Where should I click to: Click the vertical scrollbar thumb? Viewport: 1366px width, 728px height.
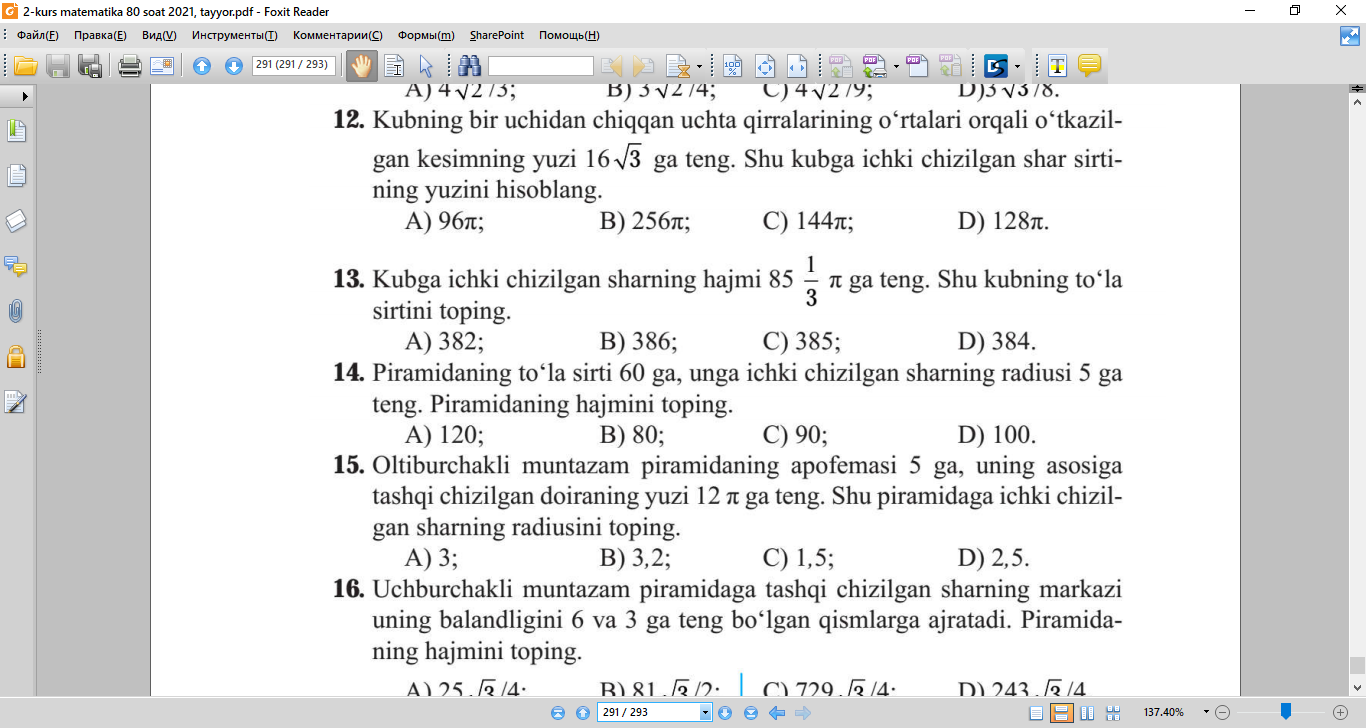[1357, 665]
